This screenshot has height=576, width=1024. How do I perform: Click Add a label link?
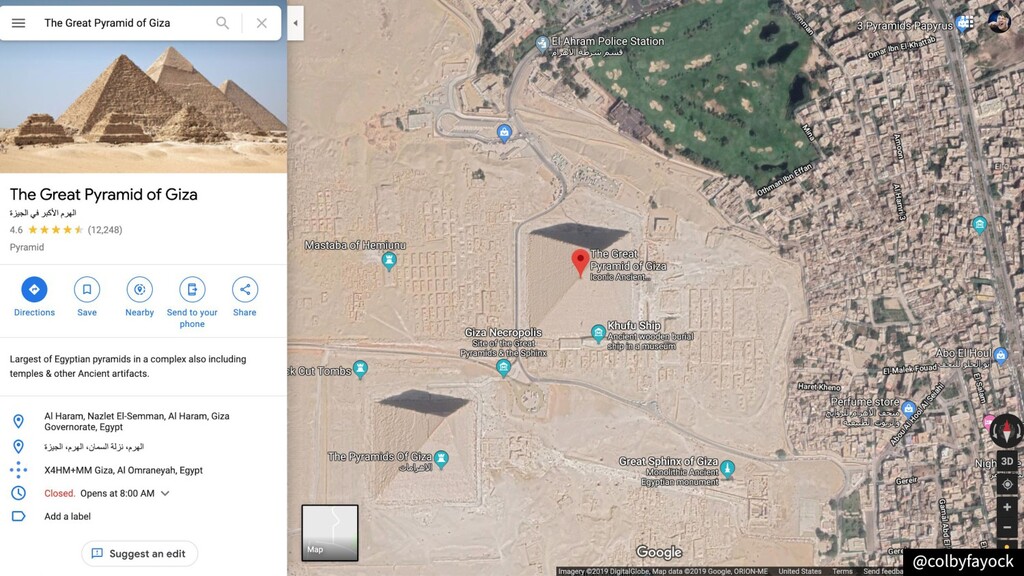click(x=67, y=517)
